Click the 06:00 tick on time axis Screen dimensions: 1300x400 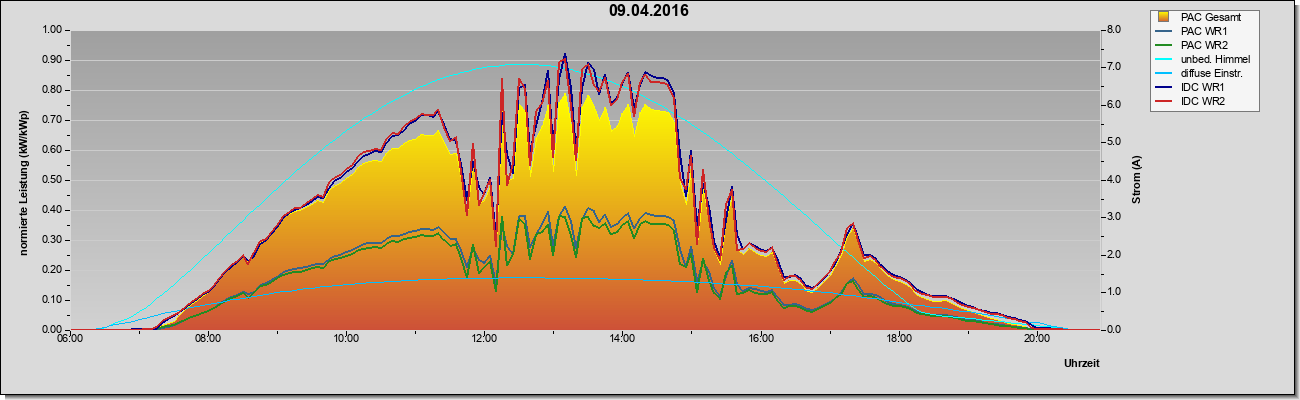69,338
